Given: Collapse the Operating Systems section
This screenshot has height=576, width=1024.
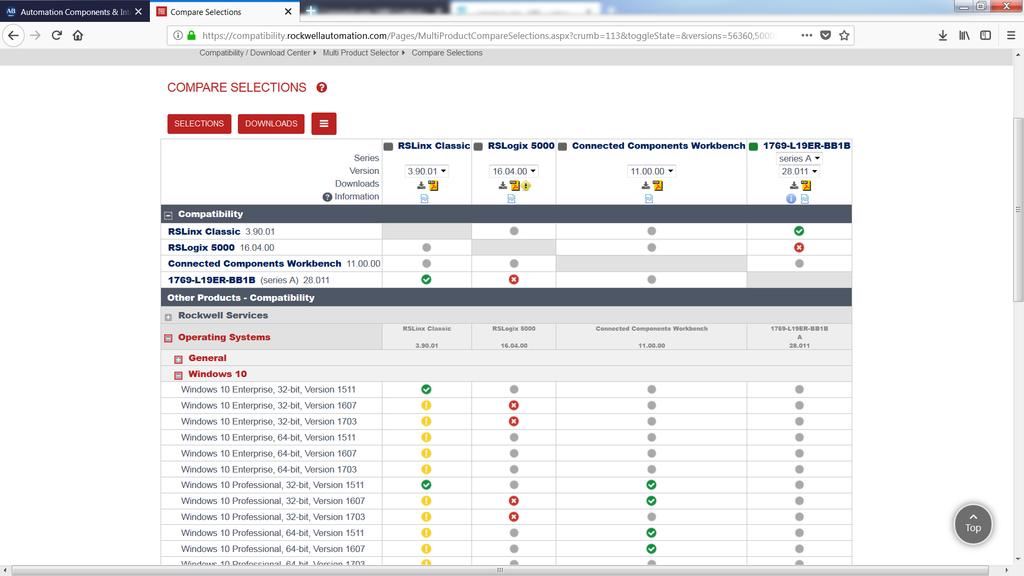Looking at the screenshot, I should pos(168,338).
